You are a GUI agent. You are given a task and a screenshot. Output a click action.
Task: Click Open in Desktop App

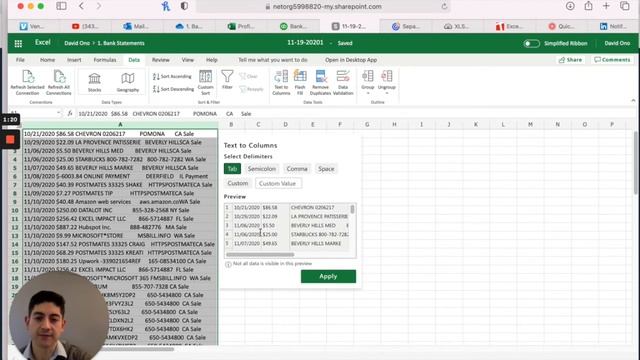[x=351, y=60]
